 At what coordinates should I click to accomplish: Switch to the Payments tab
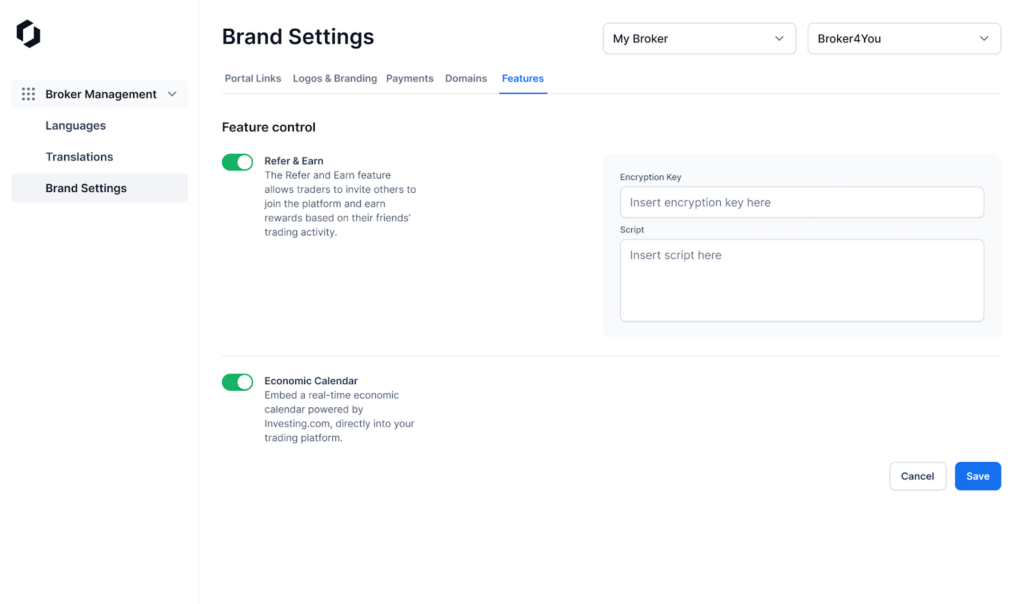[x=410, y=78]
